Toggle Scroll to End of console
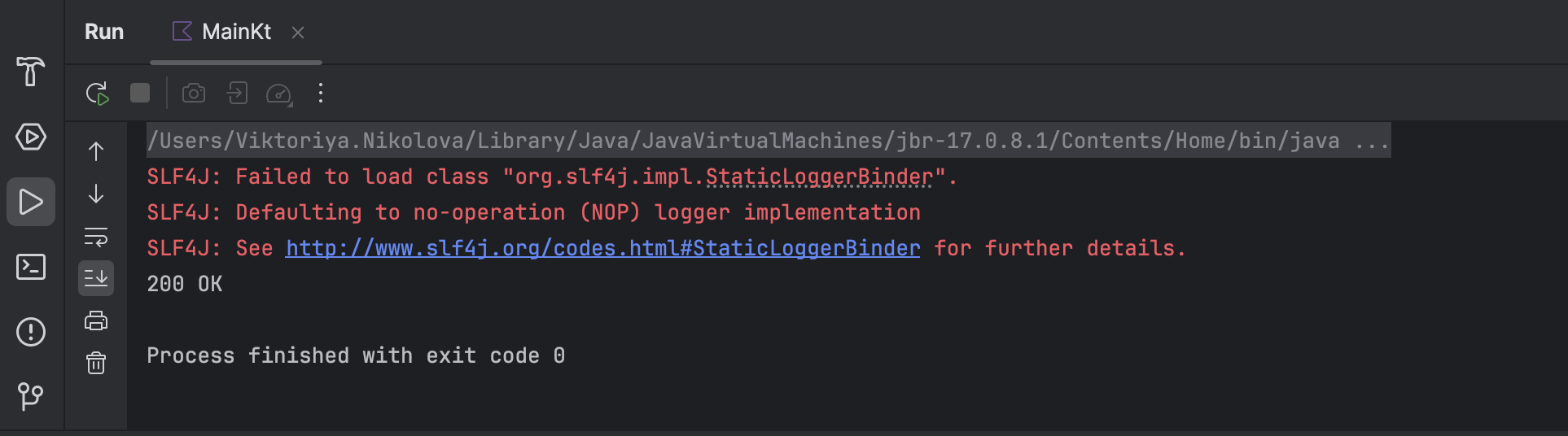This screenshot has height=436, width=1568. tap(96, 278)
